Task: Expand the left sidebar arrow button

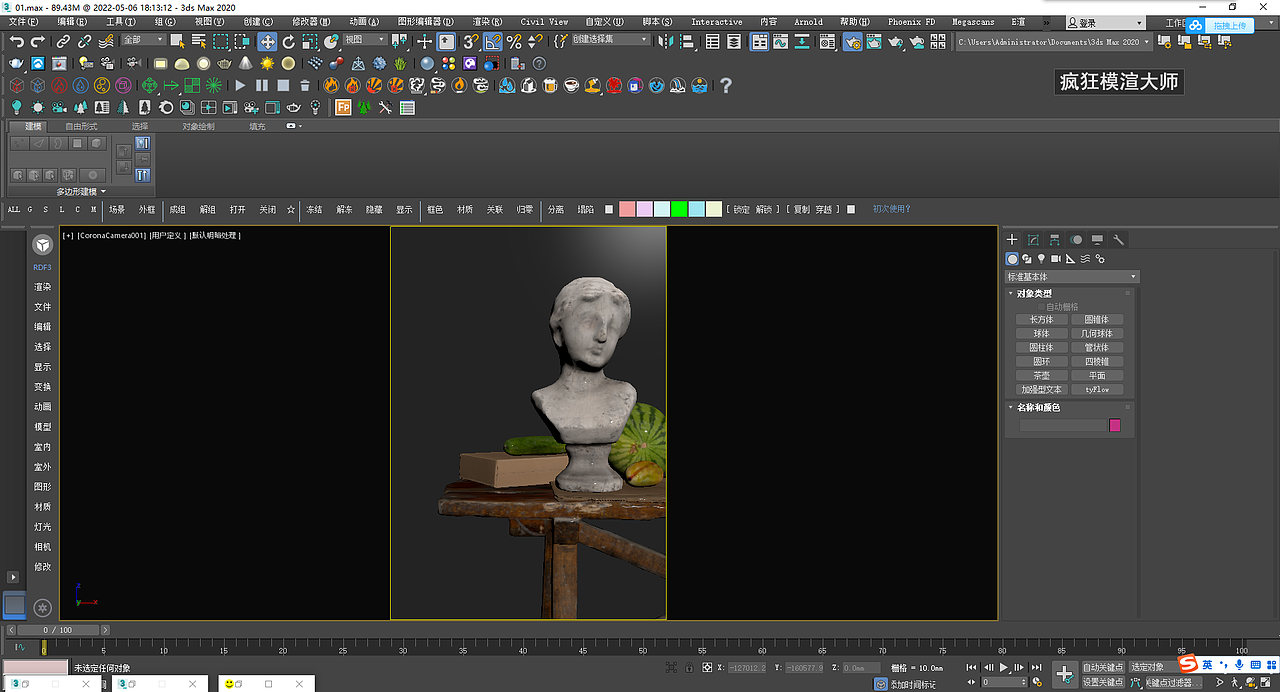Action: pyautogui.click(x=13, y=577)
